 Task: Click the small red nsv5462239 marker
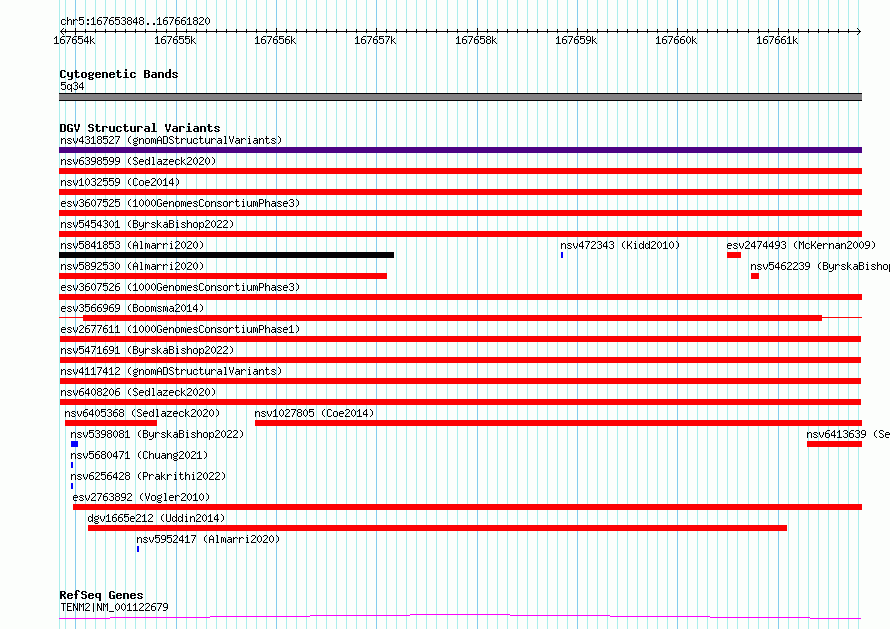coord(755,276)
